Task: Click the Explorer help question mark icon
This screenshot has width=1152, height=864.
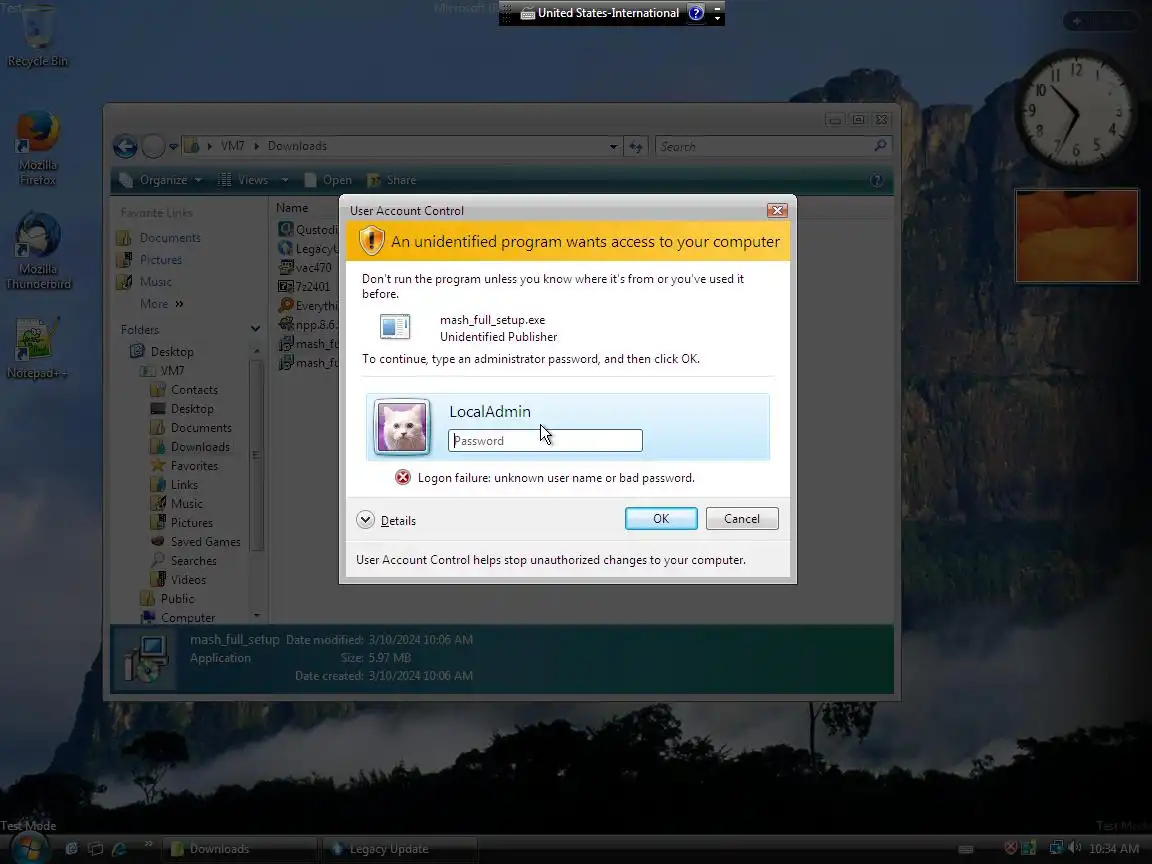Action: pyautogui.click(x=876, y=180)
